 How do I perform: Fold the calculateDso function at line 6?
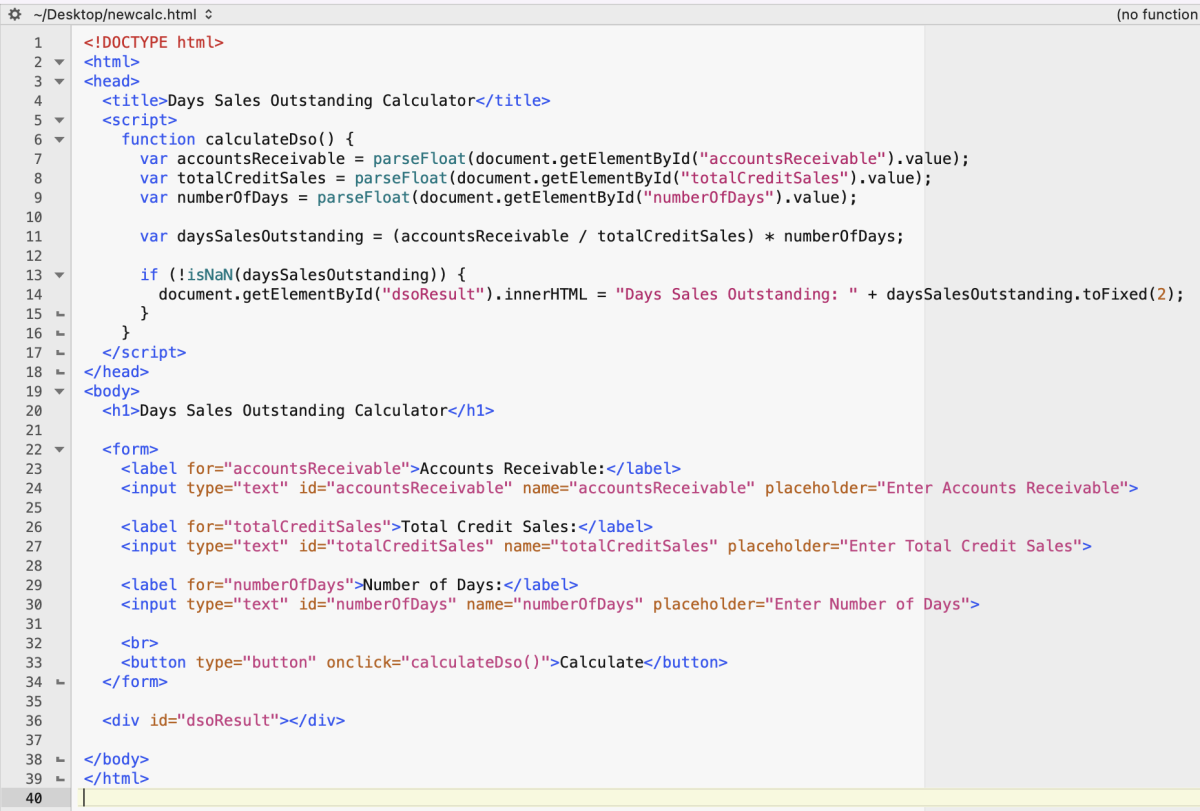59,140
